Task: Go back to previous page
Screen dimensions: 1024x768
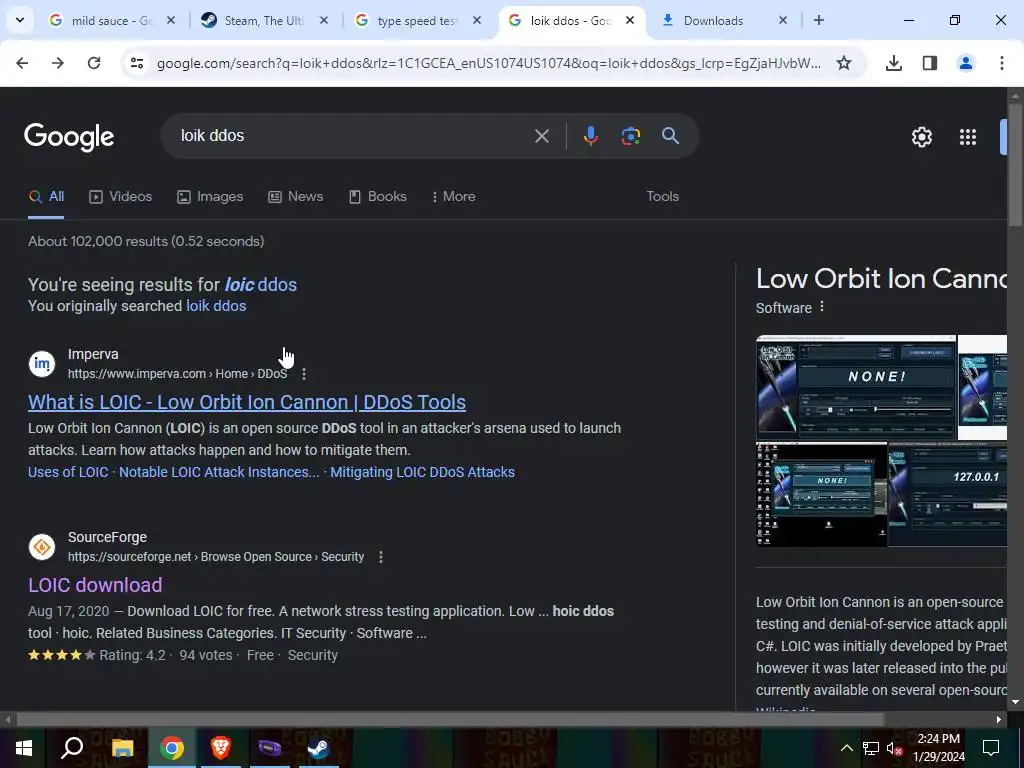Action: coord(22,63)
